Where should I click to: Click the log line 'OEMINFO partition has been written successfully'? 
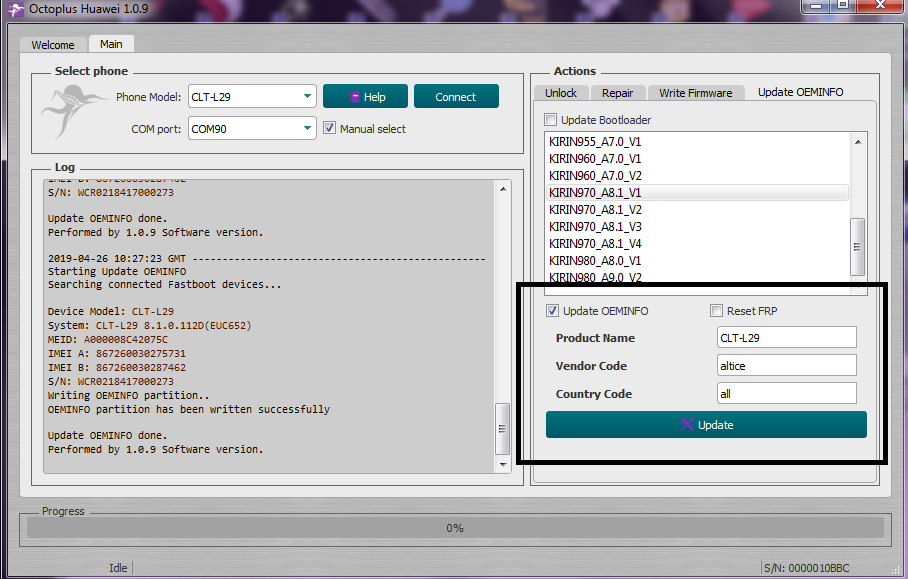189,409
